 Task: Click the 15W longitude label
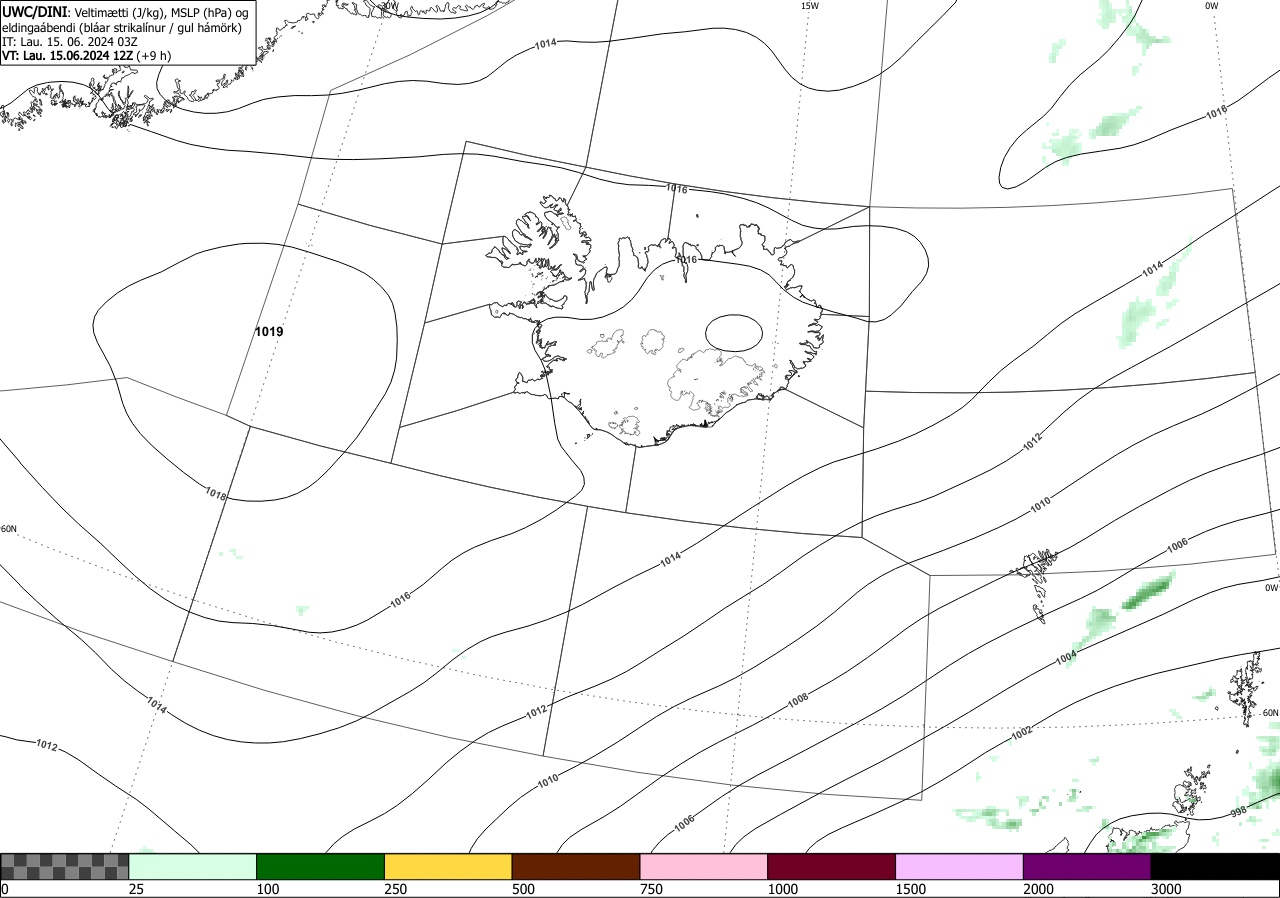tap(810, 6)
